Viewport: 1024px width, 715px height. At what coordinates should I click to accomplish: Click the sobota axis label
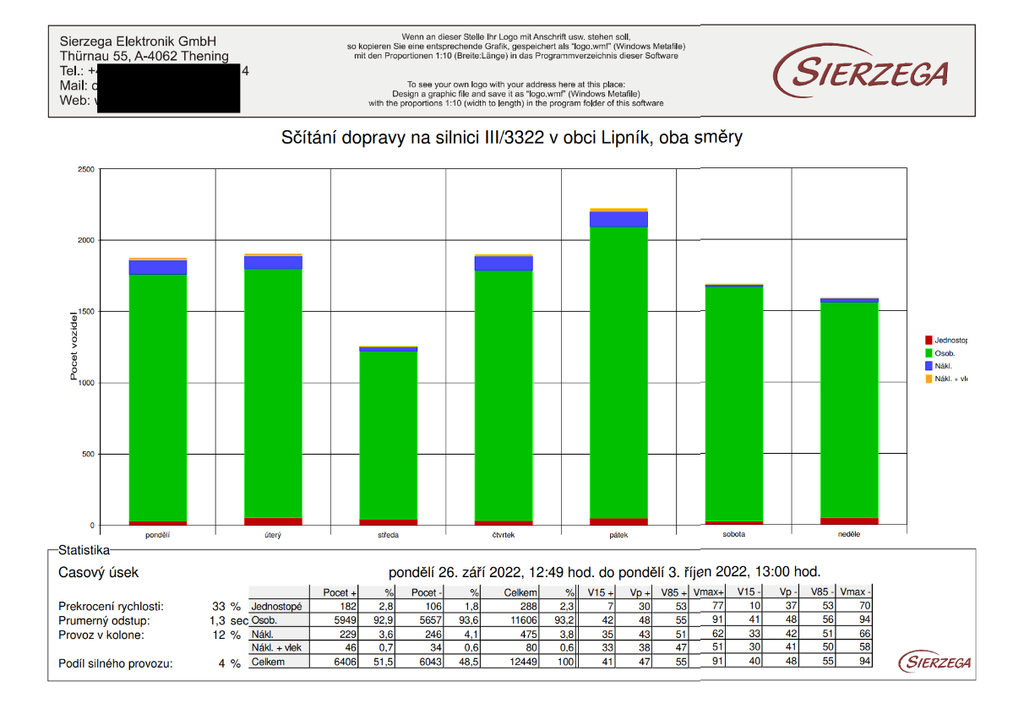(x=734, y=534)
